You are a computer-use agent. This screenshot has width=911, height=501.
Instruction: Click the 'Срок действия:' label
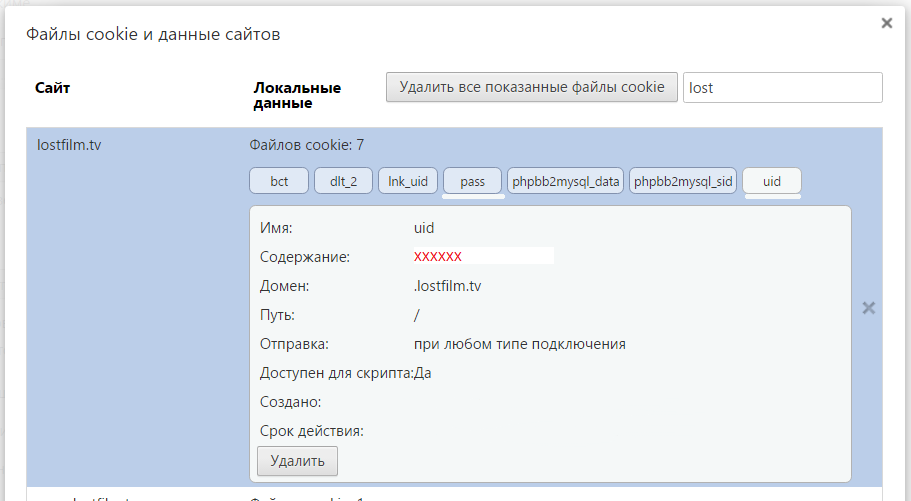click(311, 431)
